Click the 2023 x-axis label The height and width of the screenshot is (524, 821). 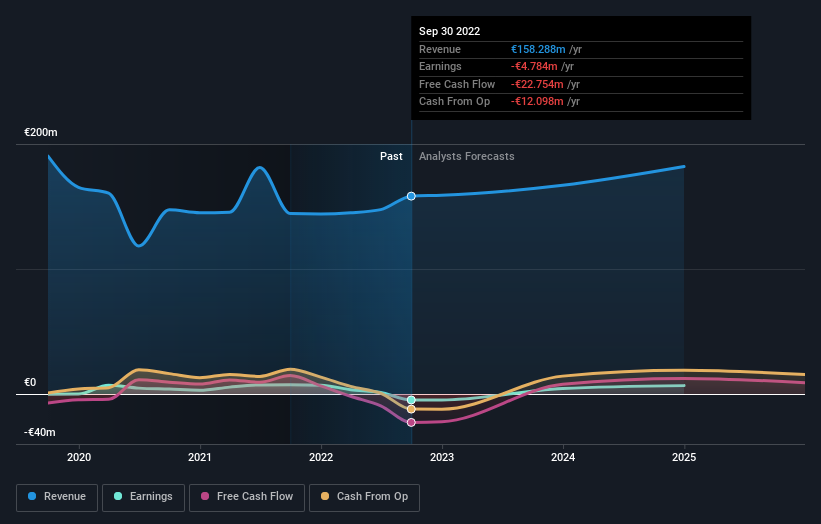tap(442, 457)
